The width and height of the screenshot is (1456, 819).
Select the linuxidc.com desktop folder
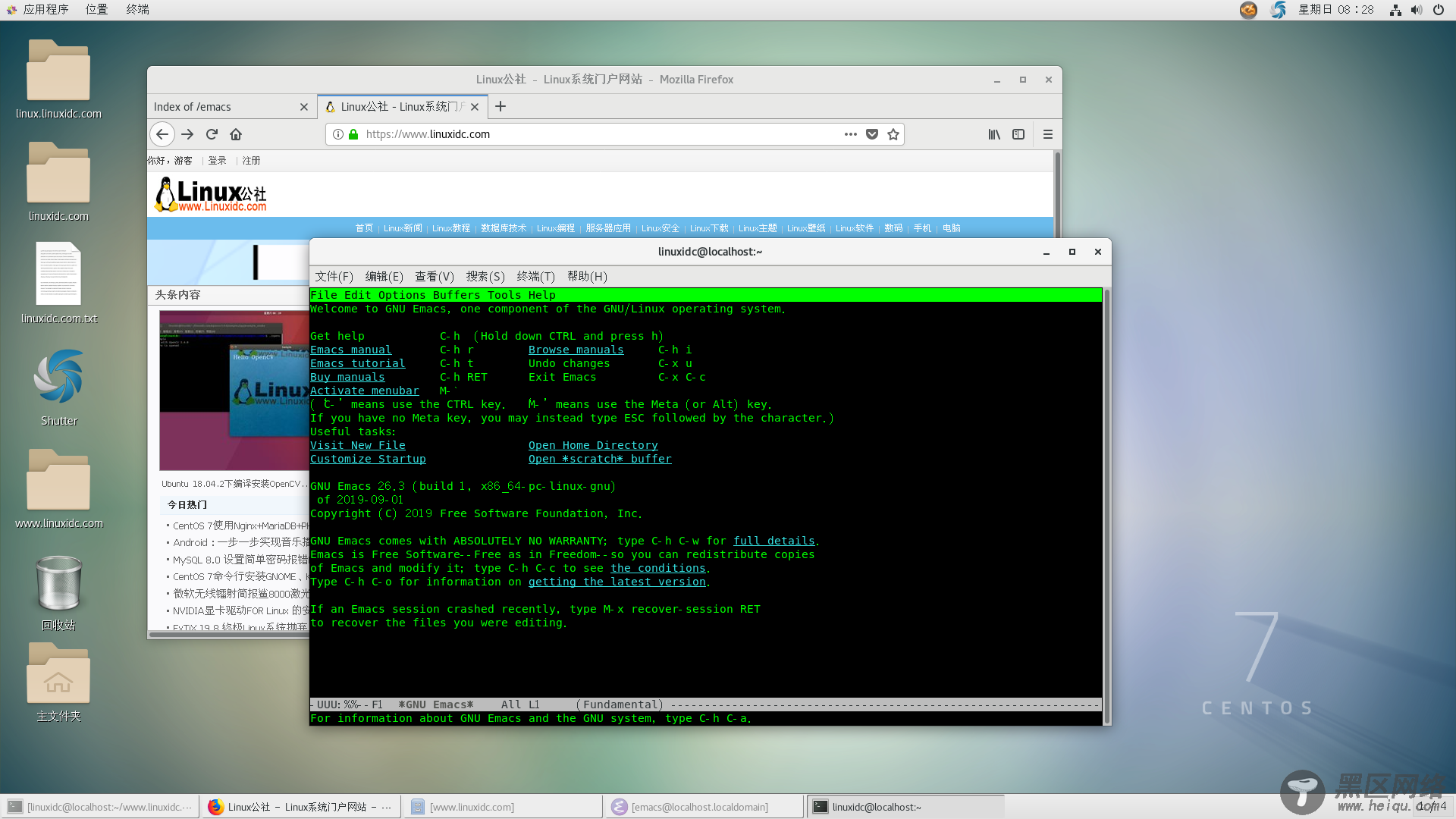coord(58,182)
